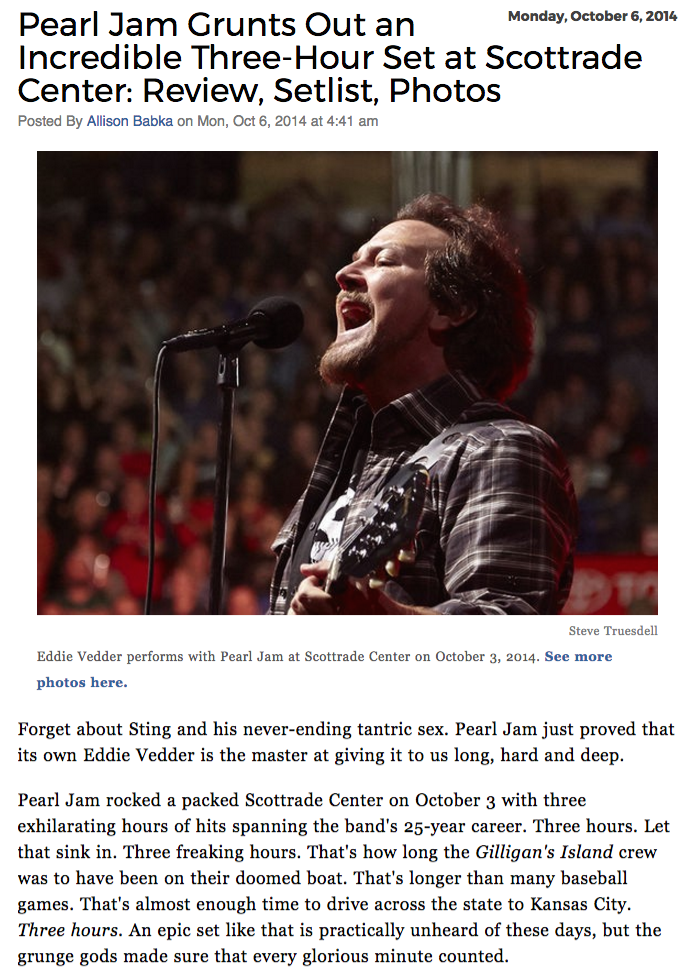Click the italic 'Gilligan's Island' text
This screenshot has width=694, height=979.
[x=544, y=852]
